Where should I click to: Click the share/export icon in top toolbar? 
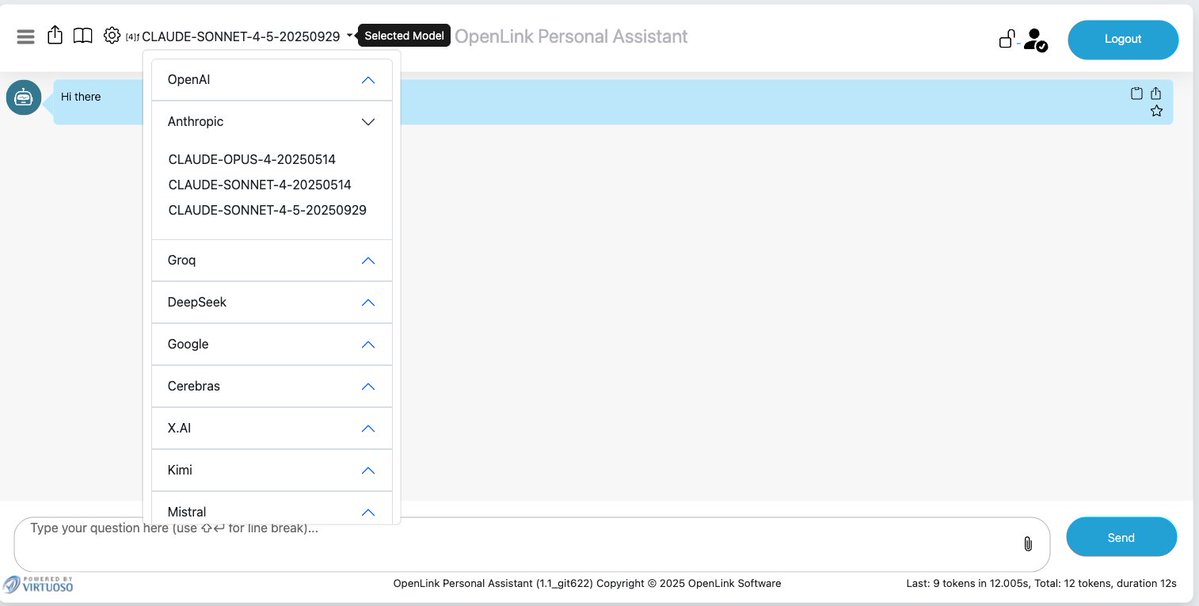(x=54, y=35)
